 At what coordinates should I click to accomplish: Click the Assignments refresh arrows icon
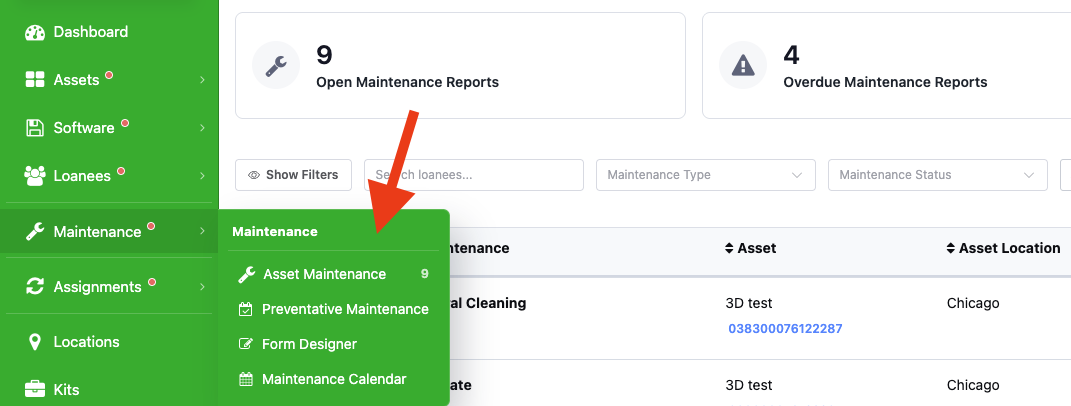(x=35, y=286)
